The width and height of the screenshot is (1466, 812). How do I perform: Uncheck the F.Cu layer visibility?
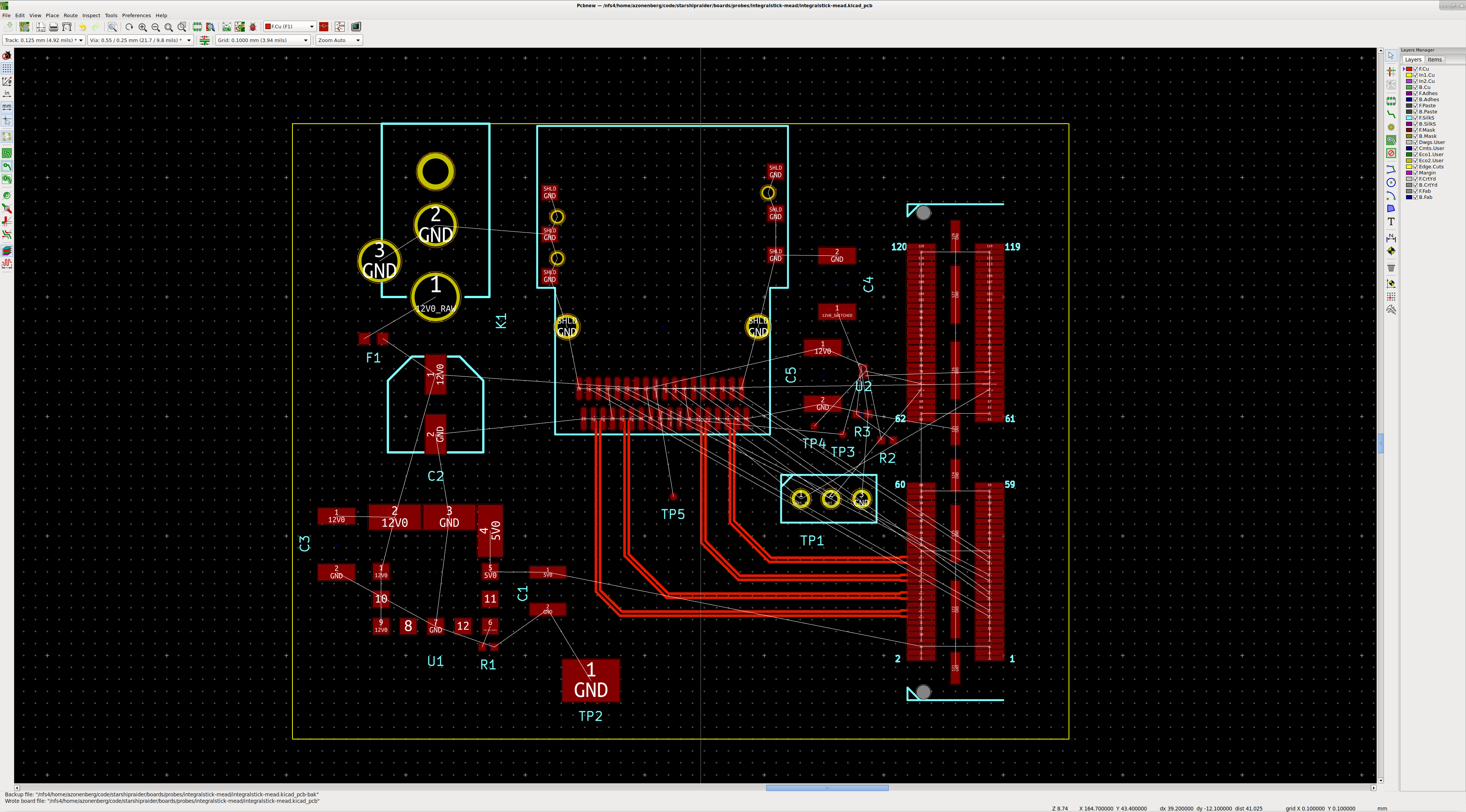click(x=1415, y=69)
